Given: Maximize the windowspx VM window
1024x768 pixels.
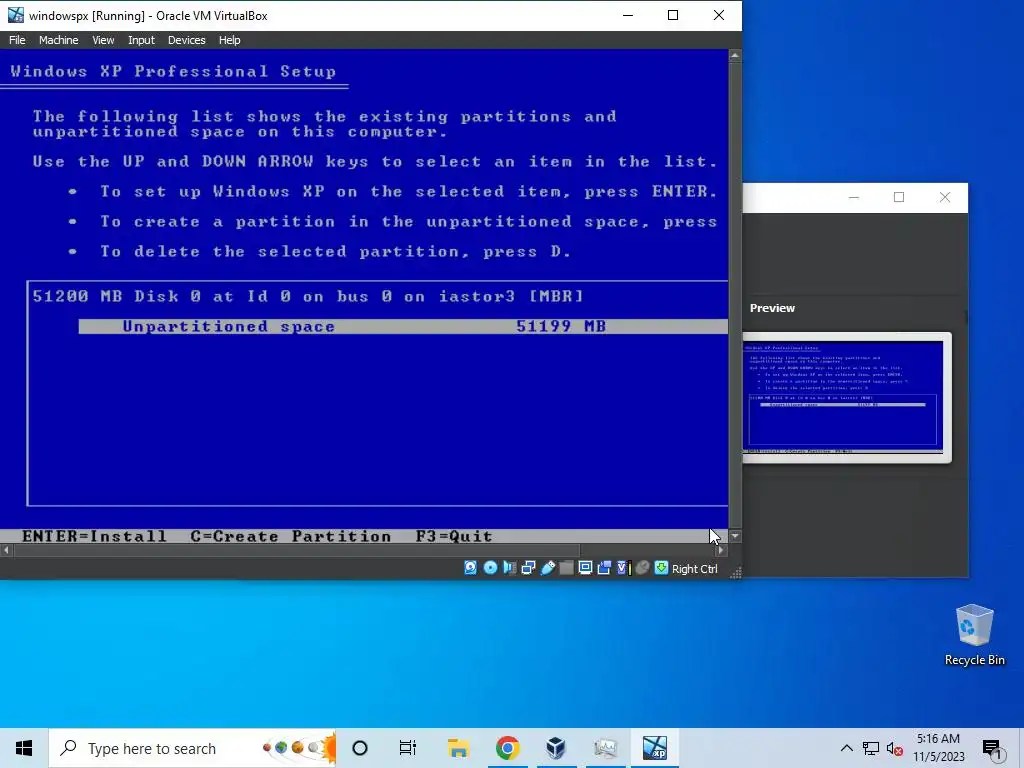Looking at the screenshot, I should (673, 15).
